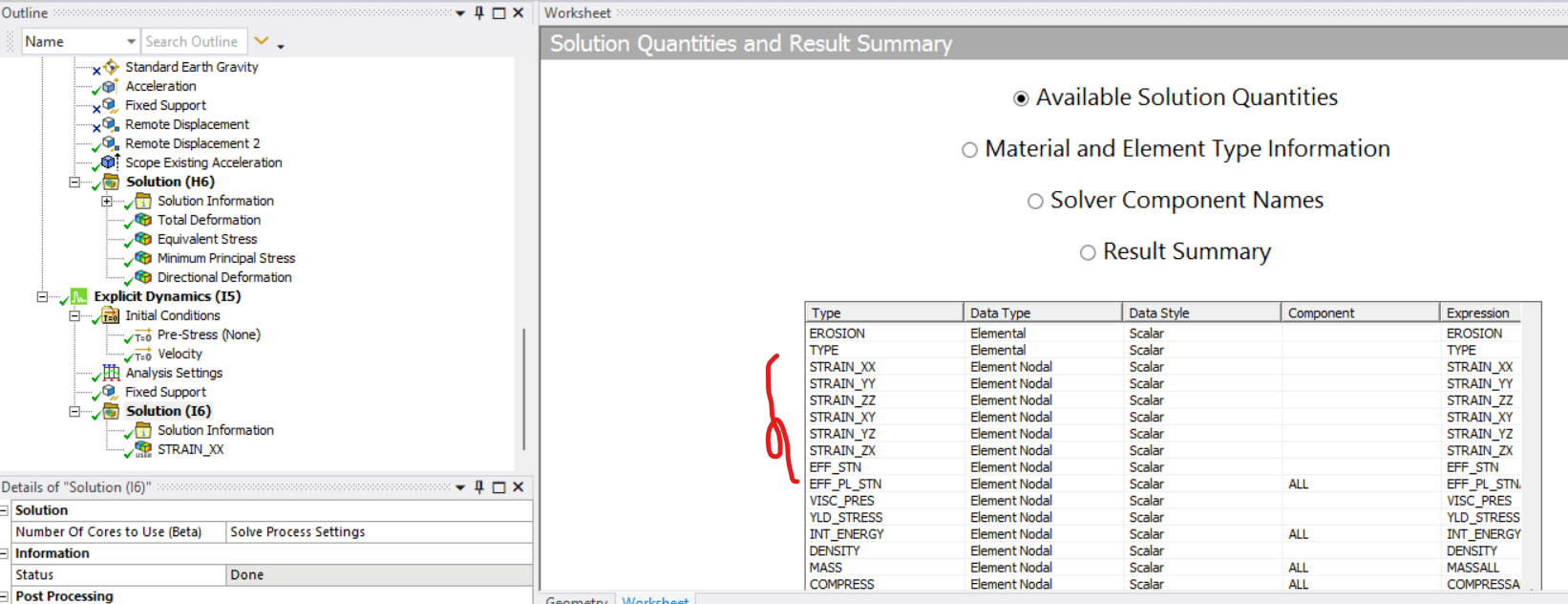Select the Analysis Settings icon
The image size is (1568, 604).
[x=111, y=373]
